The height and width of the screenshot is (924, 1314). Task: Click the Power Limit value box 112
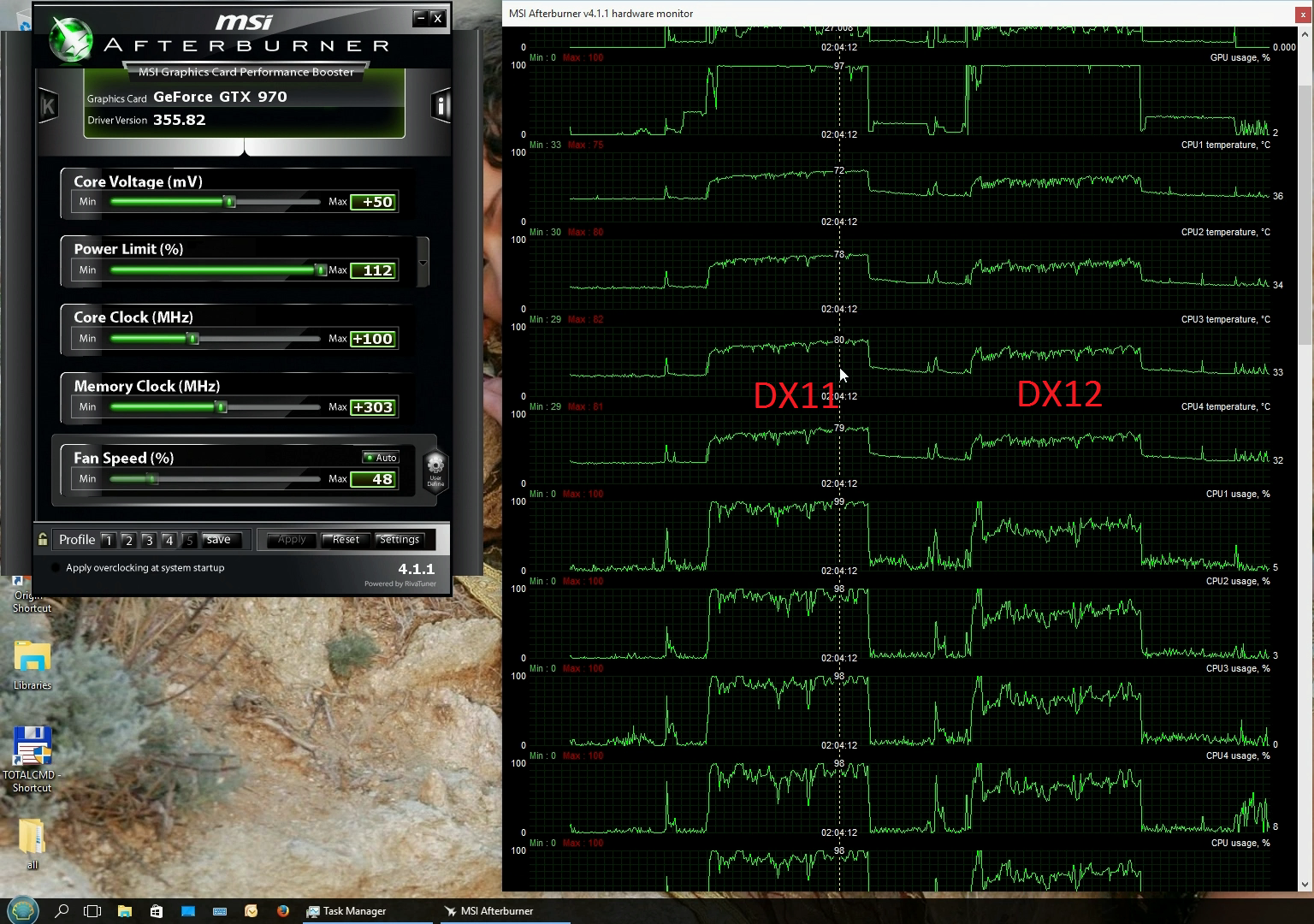point(374,270)
